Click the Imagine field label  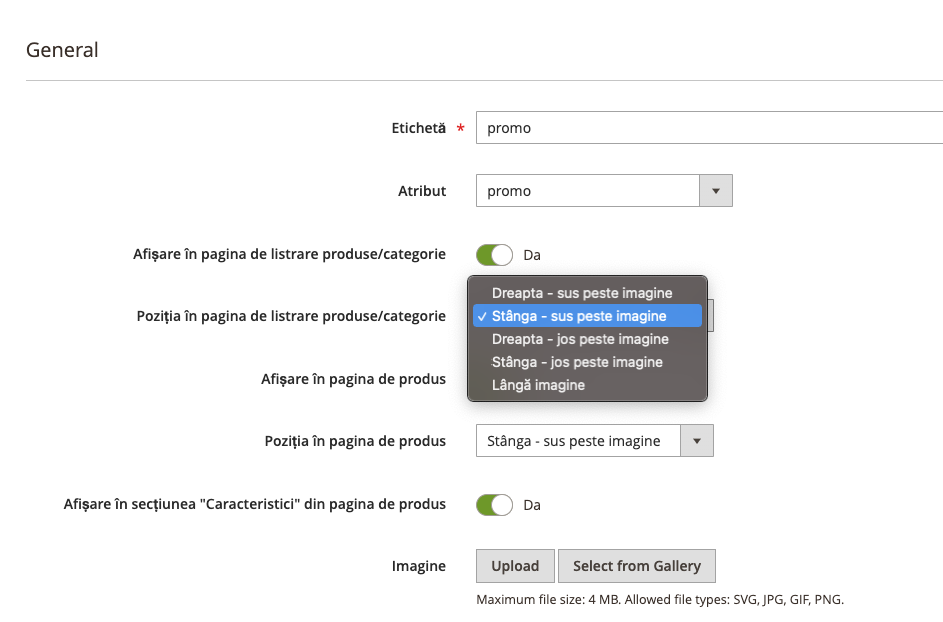419,566
